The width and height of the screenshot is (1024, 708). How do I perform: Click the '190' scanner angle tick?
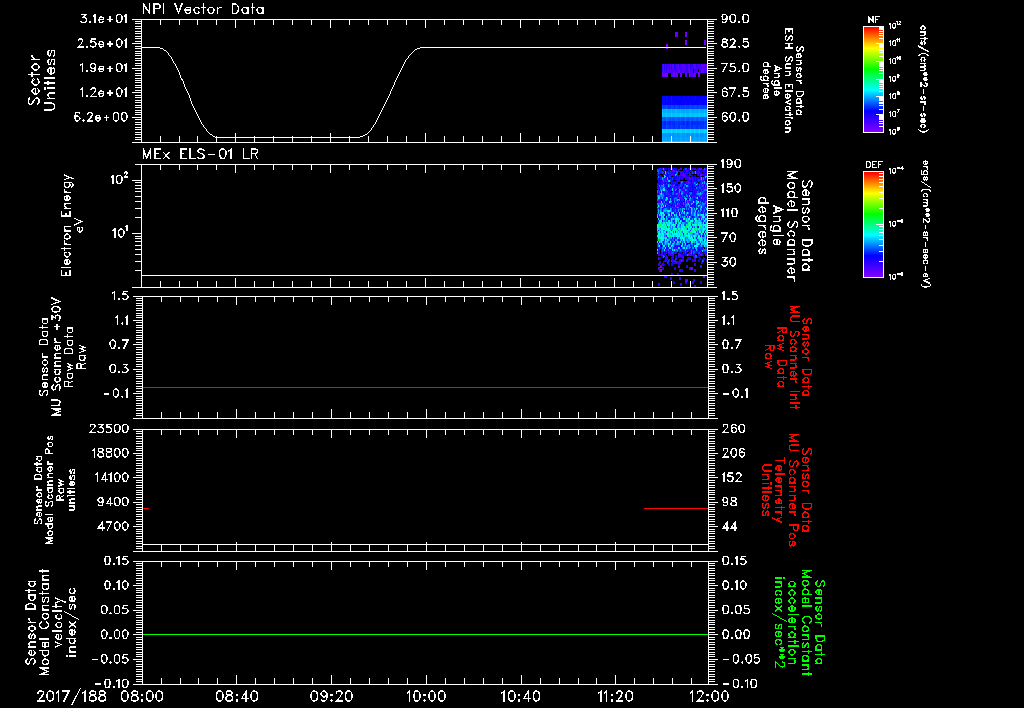click(x=731, y=164)
